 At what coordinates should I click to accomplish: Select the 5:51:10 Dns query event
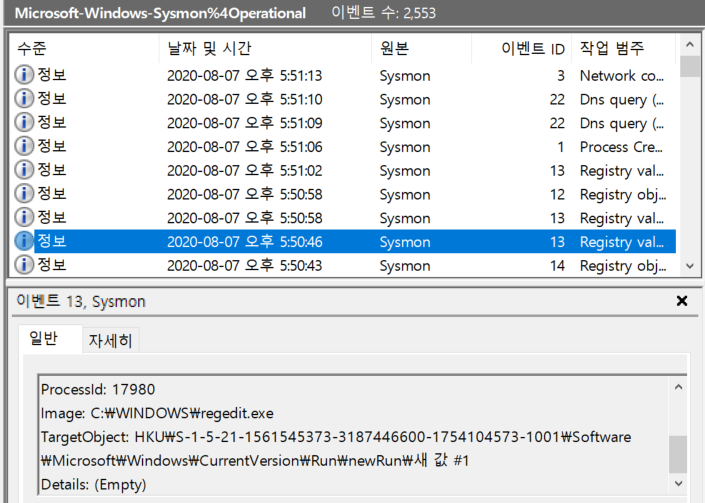click(x=343, y=99)
